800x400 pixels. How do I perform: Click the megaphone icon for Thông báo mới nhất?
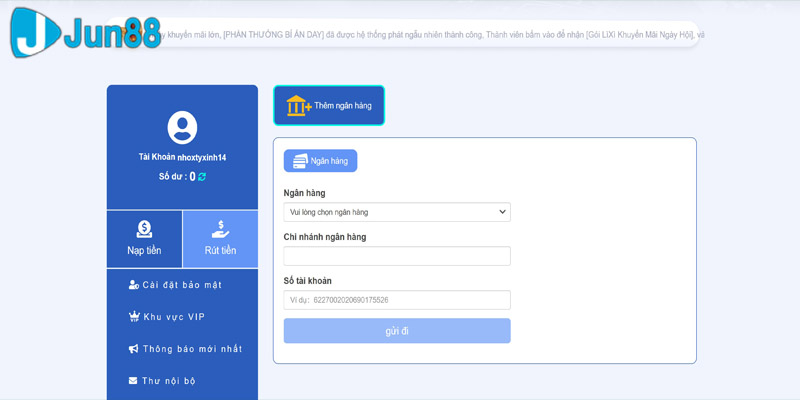click(134, 349)
